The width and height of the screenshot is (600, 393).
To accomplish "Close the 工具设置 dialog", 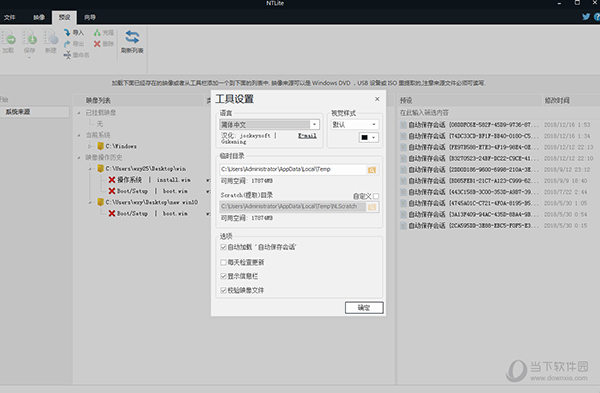I will [x=377, y=99].
